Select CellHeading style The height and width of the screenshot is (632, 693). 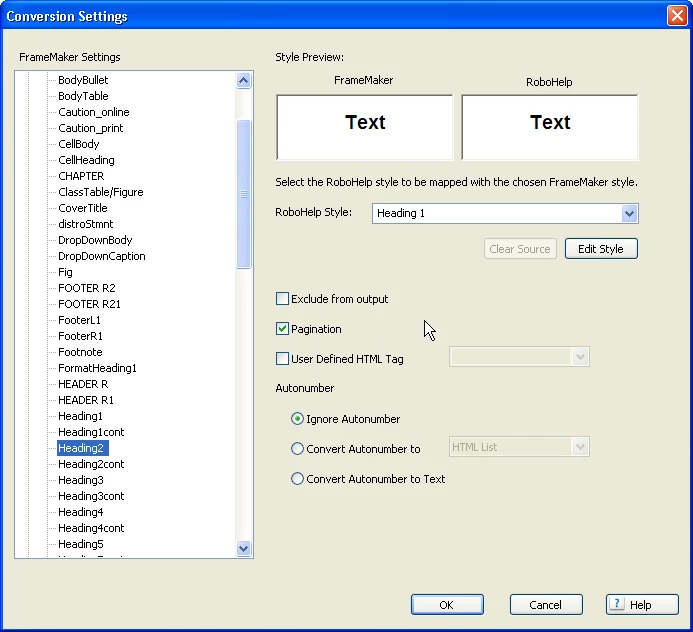coord(86,160)
